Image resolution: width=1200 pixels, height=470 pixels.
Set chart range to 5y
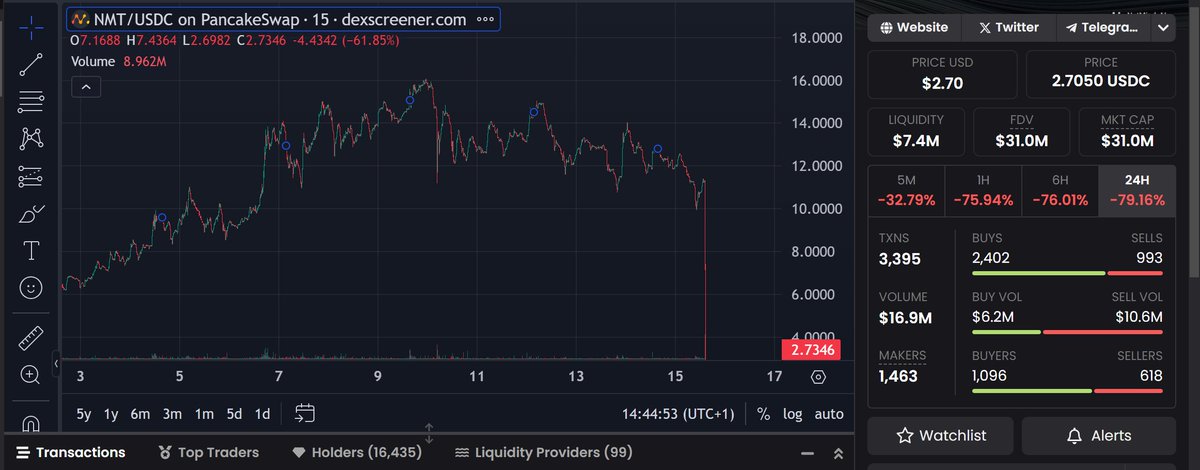click(85, 414)
